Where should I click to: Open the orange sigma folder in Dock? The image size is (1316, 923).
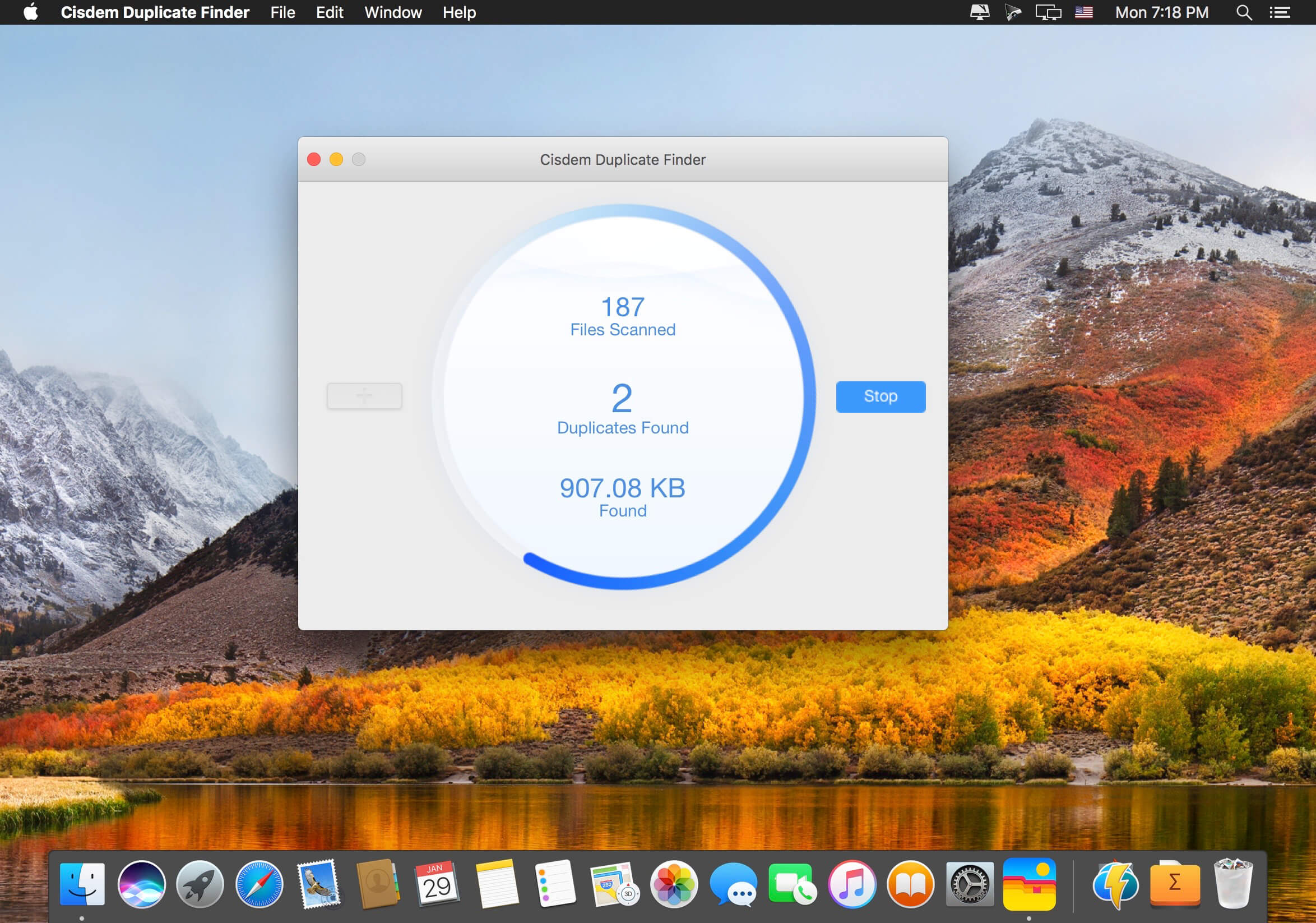(x=1174, y=885)
